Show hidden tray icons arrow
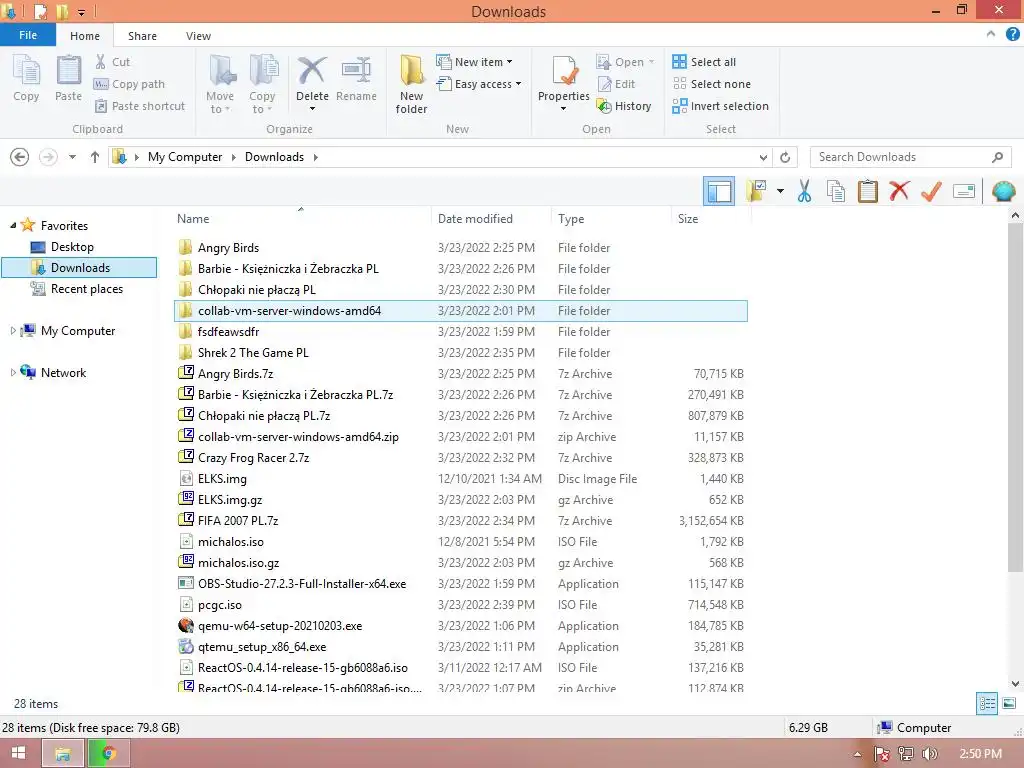The width and height of the screenshot is (1024, 768). [x=857, y=754]
